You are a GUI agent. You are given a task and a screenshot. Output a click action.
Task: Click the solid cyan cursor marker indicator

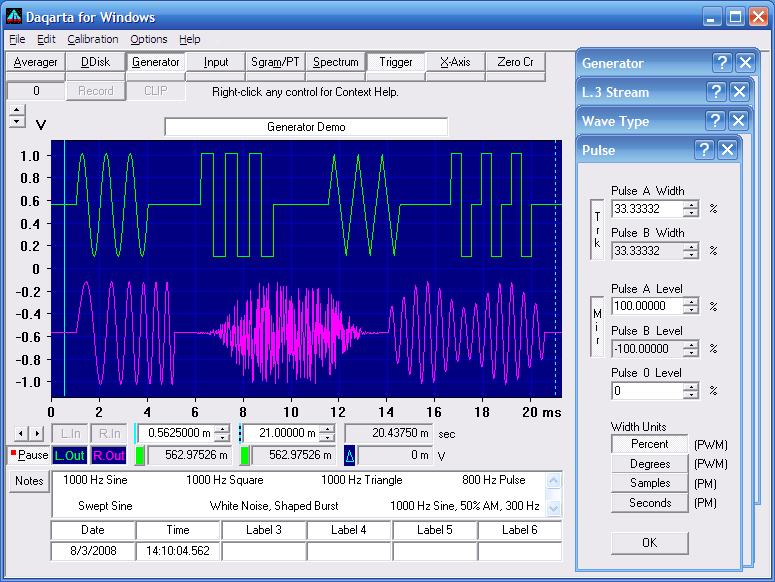tap(136, 433)
